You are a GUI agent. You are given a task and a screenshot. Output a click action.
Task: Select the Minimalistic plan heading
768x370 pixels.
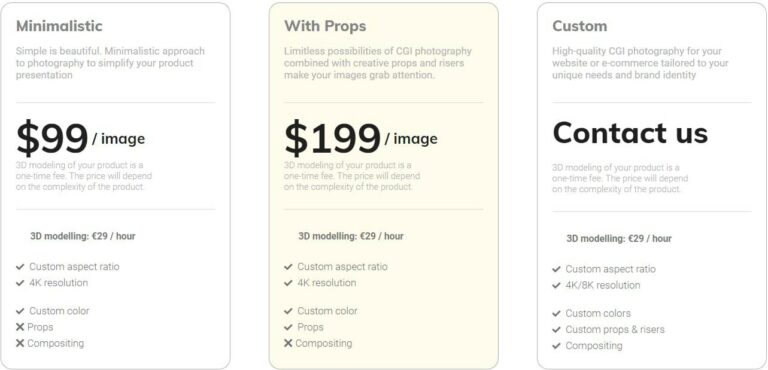pyautogui.click(x=59, y=26)
